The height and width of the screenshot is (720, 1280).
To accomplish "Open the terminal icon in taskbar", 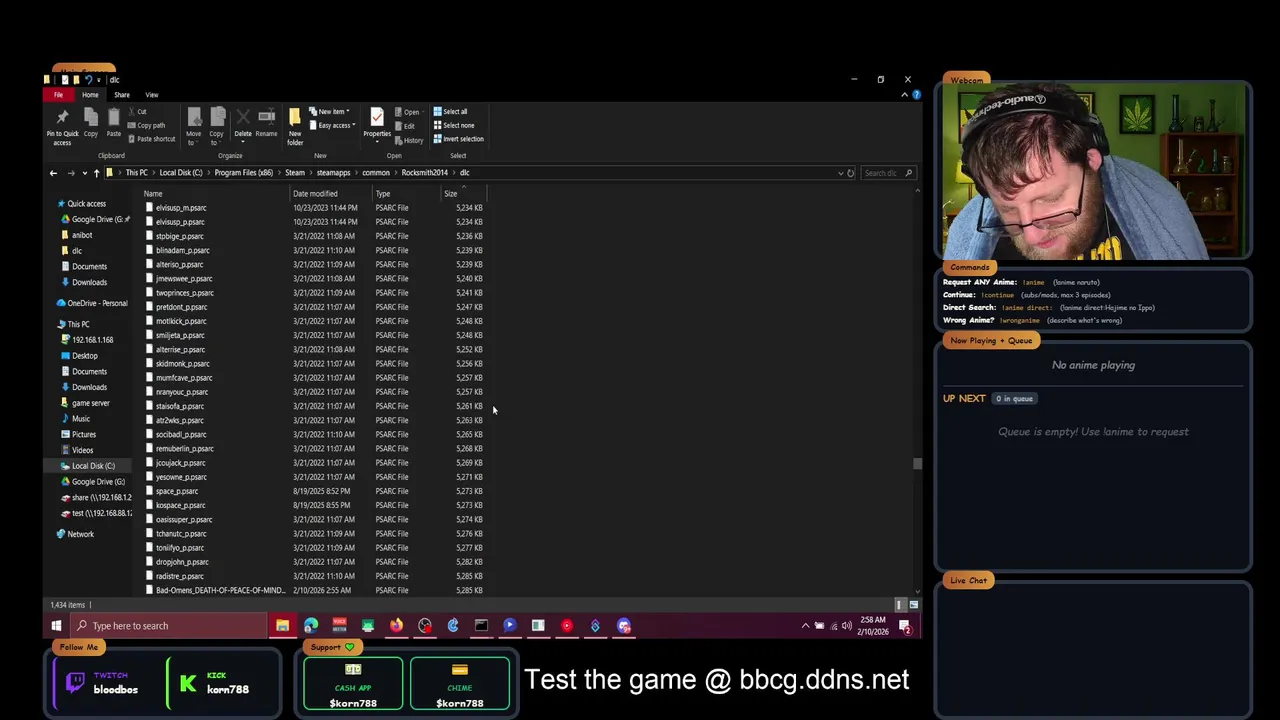I will tap(481, 626).
